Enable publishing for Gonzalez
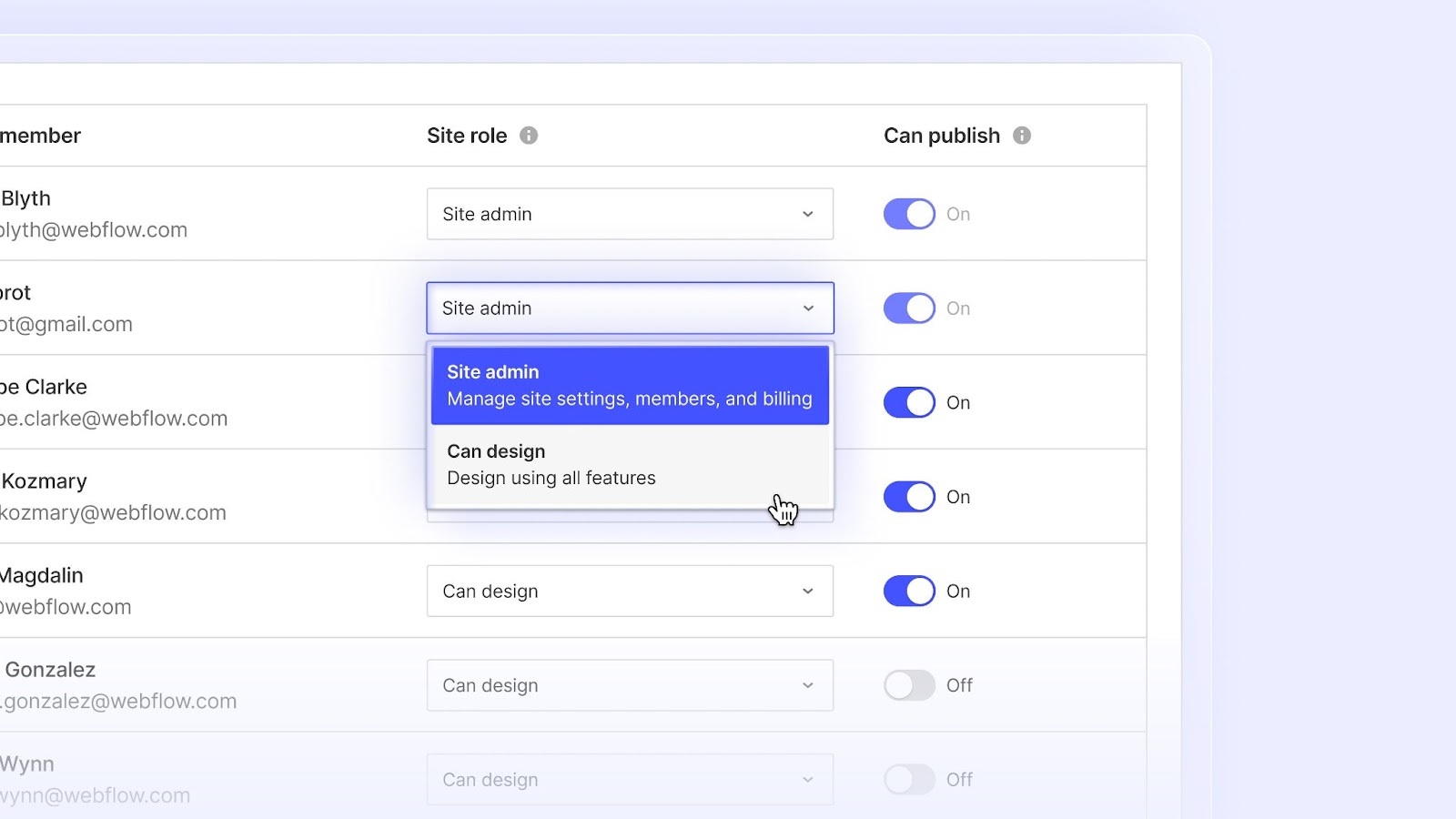Image resolution: width=1456 pixels, height=819 pixels. pyautogui.click(x=908, y=685)
